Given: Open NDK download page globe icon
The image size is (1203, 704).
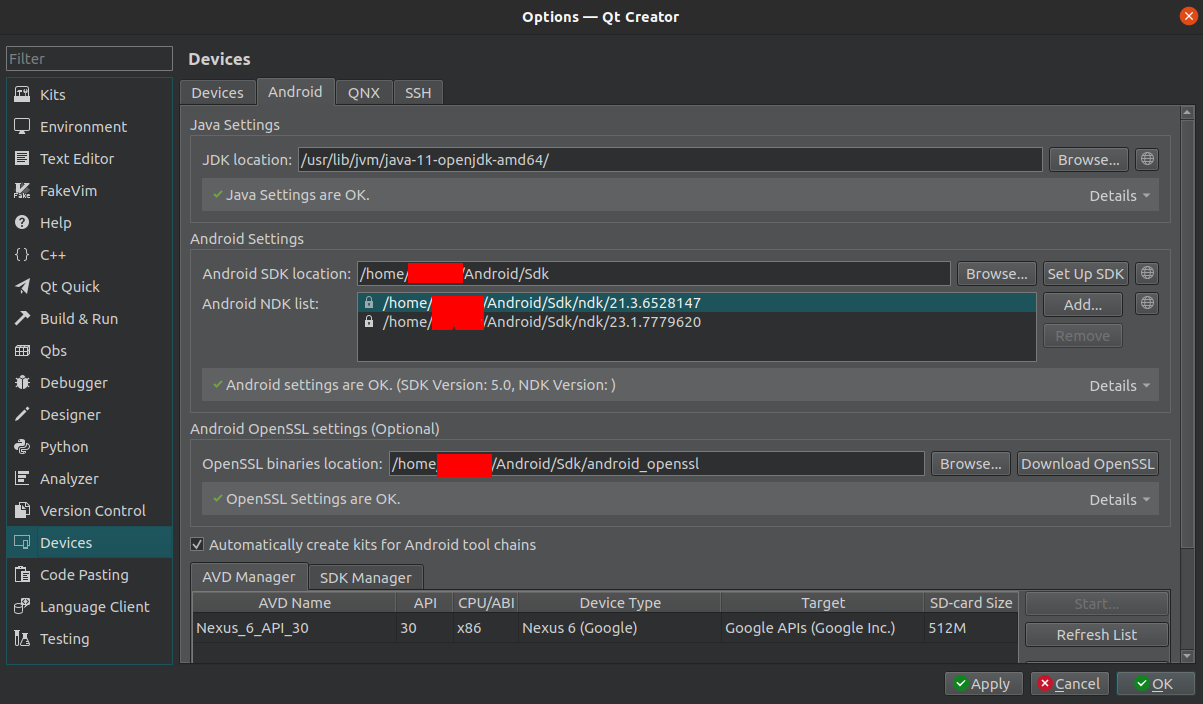Looking at the screenshot, I should pos(1147,303).
